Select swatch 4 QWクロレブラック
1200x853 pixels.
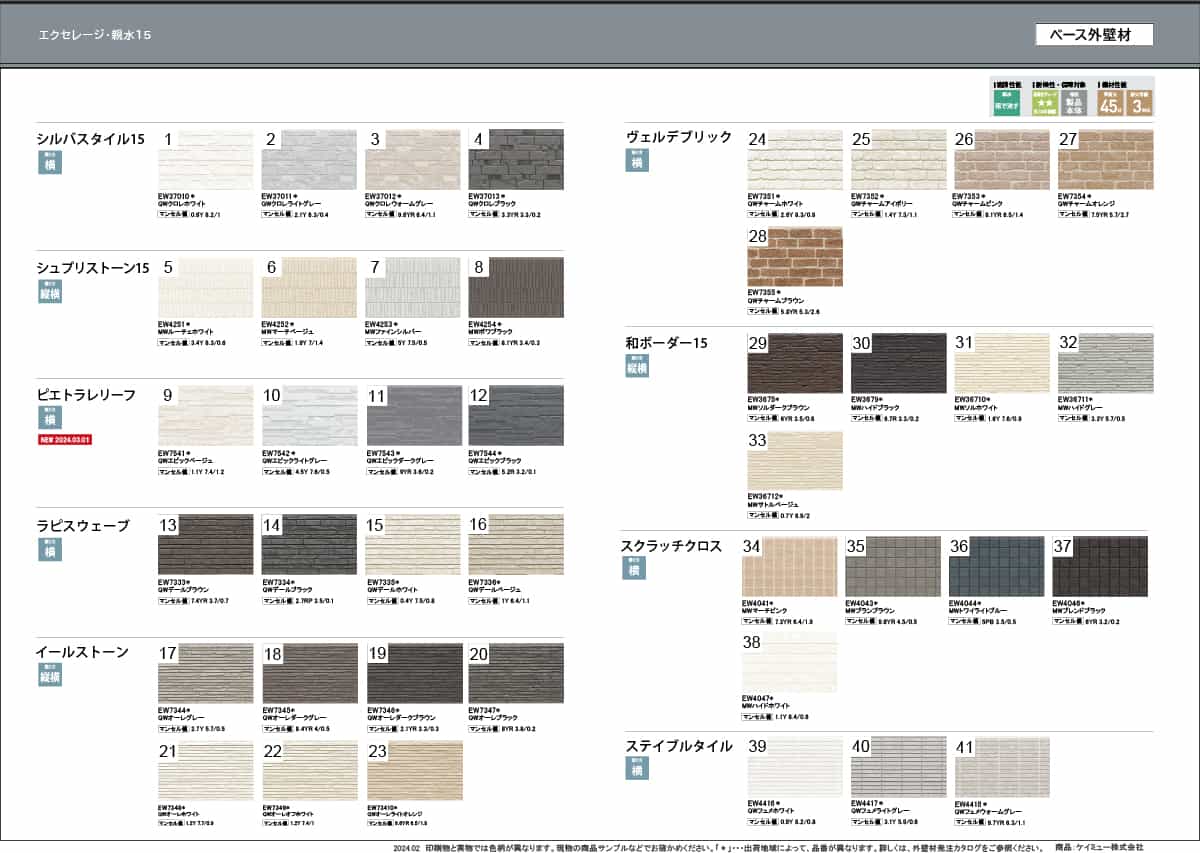[516, 160]
